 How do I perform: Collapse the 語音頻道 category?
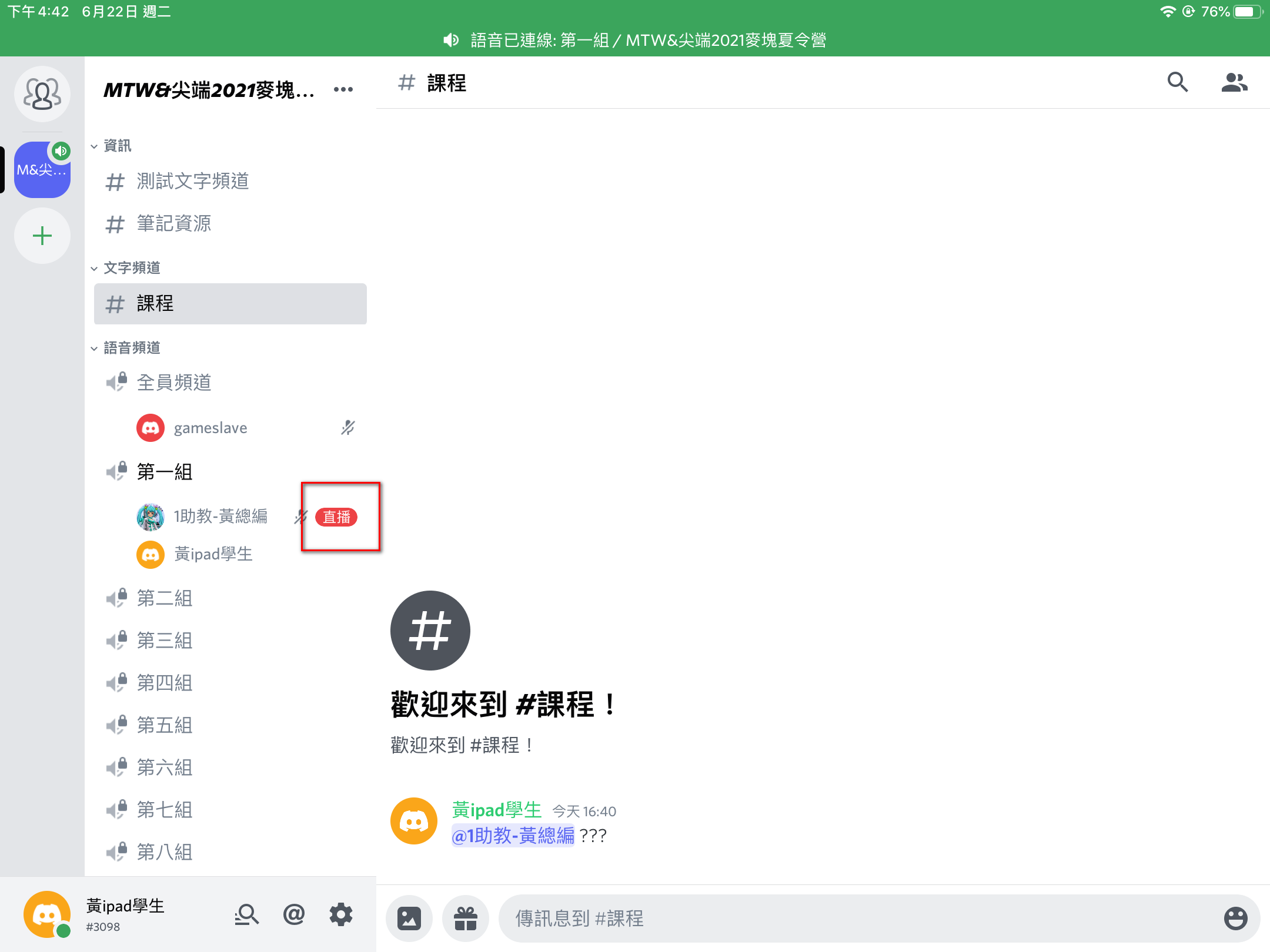tap(131, 348)
